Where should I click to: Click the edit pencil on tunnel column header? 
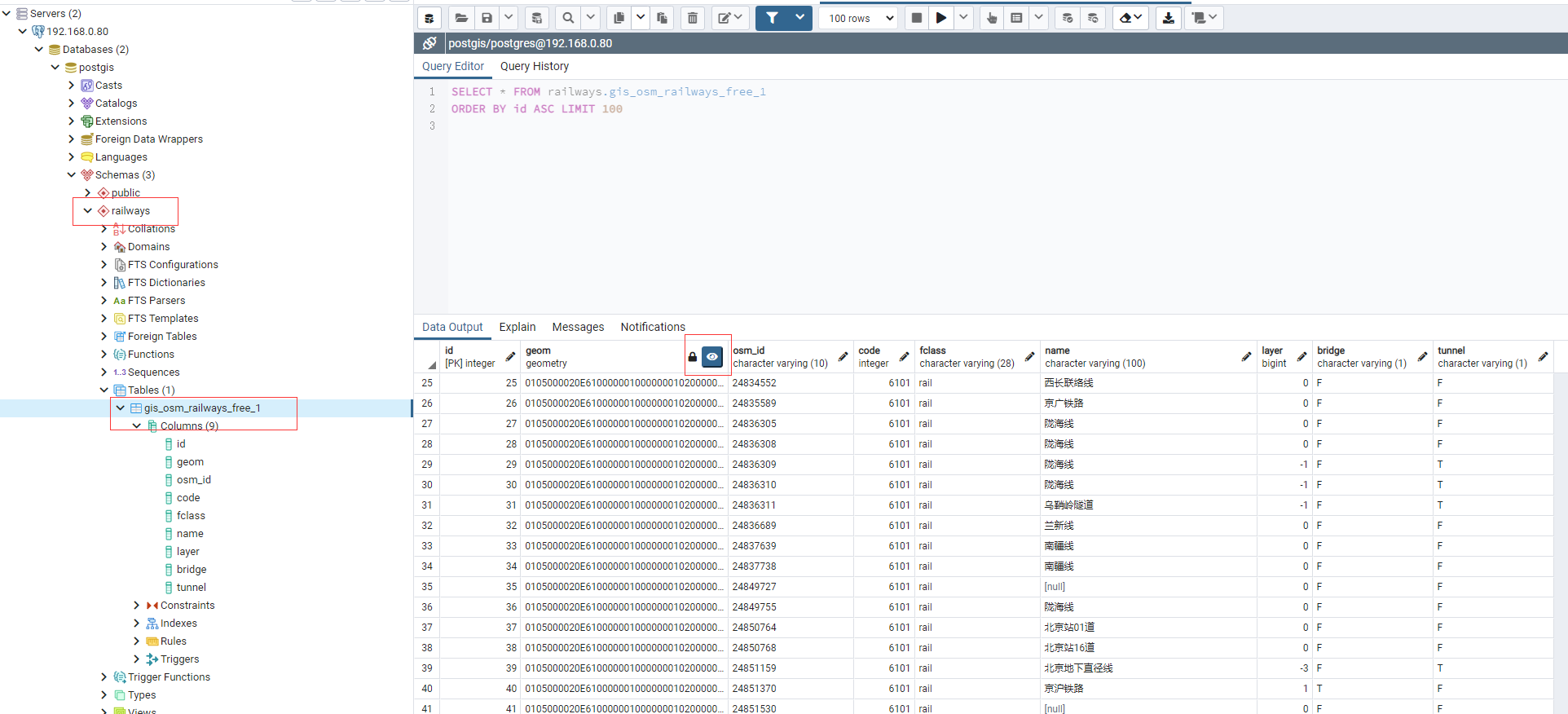1543,356
